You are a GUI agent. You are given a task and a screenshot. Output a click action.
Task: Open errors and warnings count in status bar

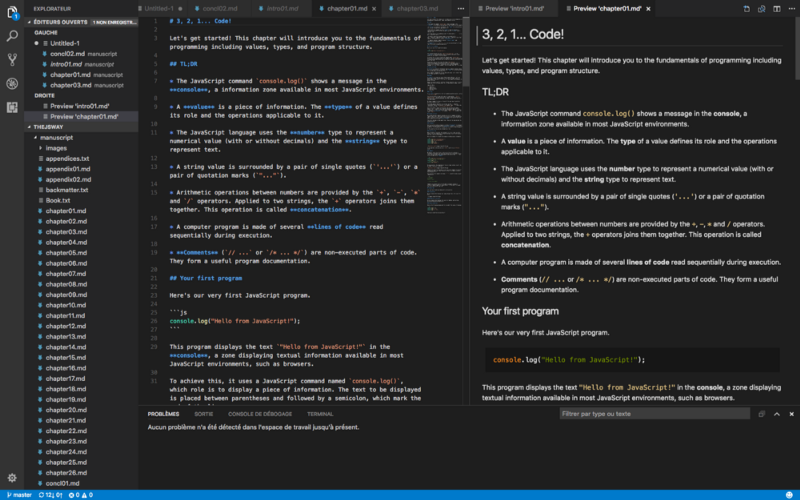81,495
